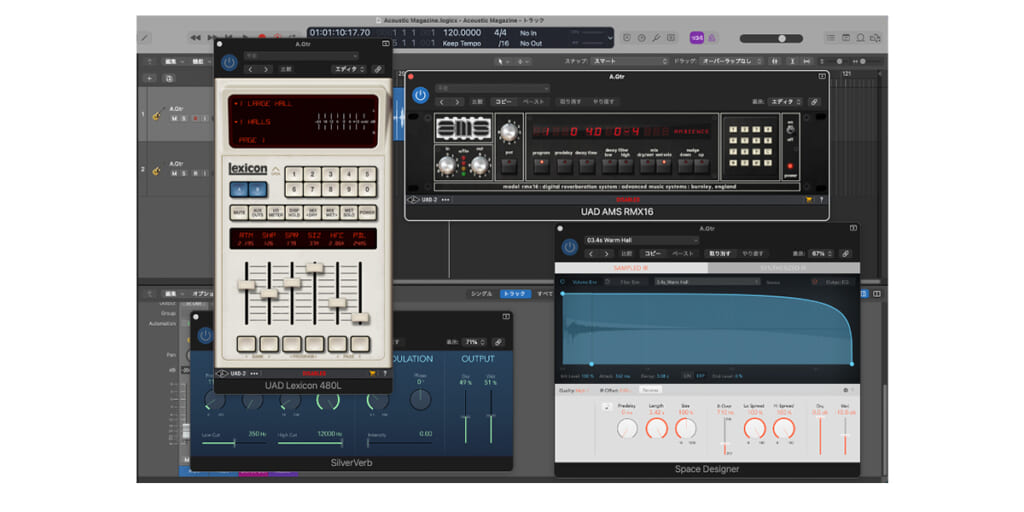Open the スマート snap dropdown

[629, 61]
